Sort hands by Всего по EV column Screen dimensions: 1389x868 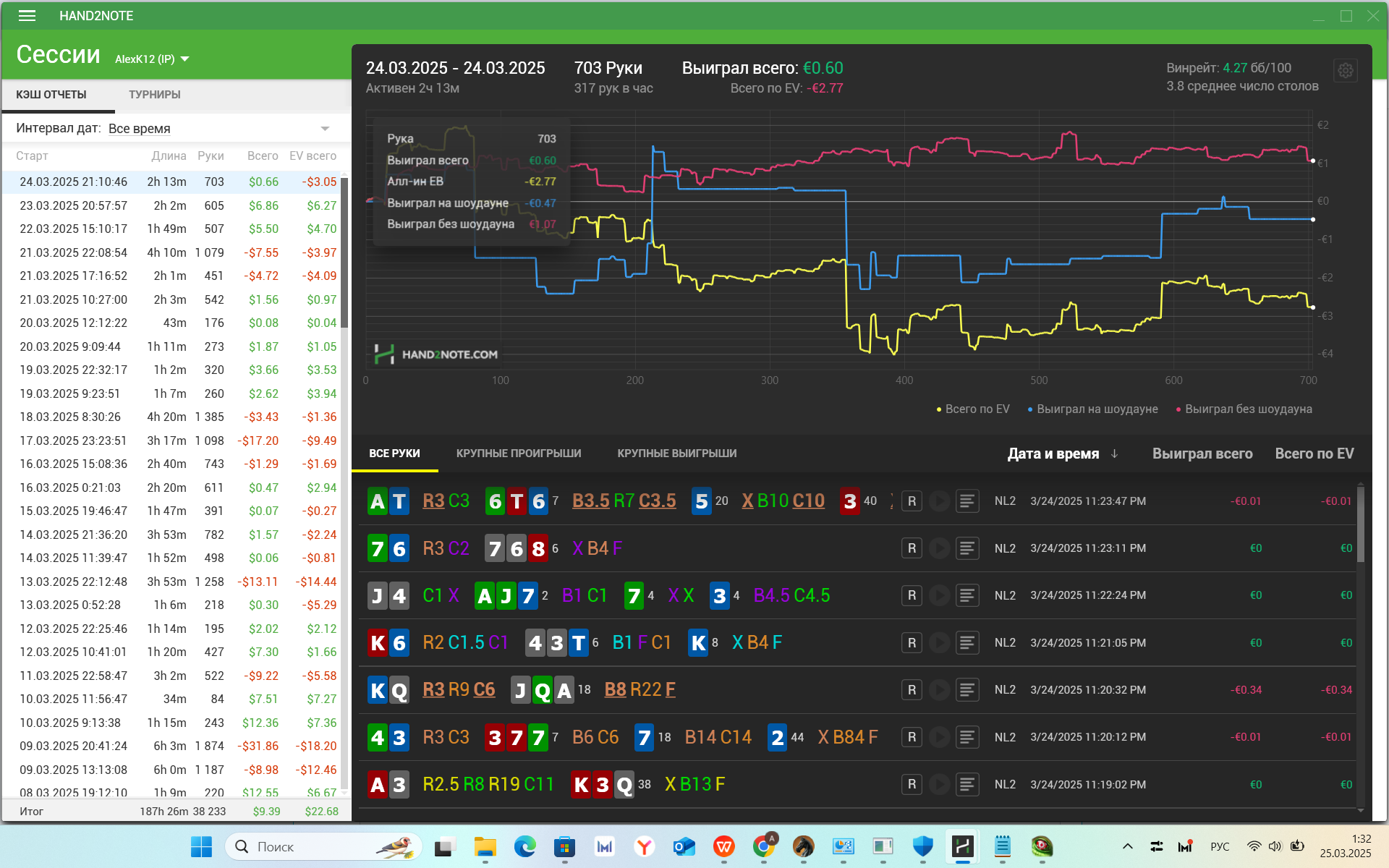point(1314,454)
